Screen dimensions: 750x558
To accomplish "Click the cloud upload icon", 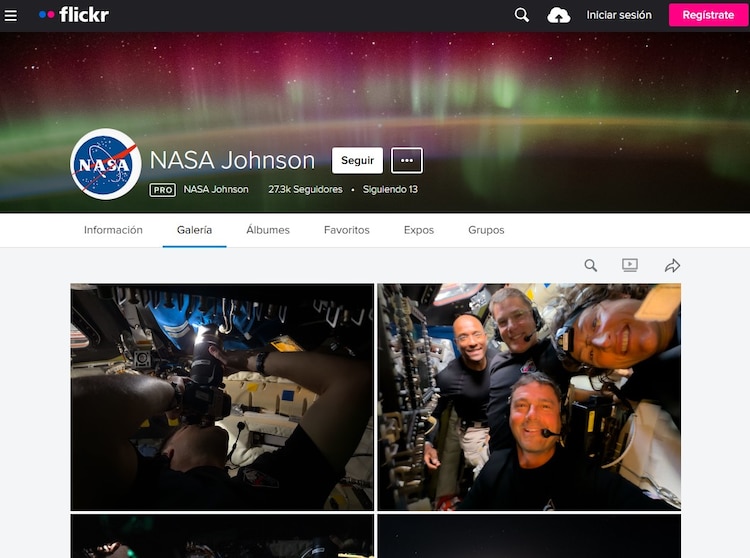I will click(558, 16).
